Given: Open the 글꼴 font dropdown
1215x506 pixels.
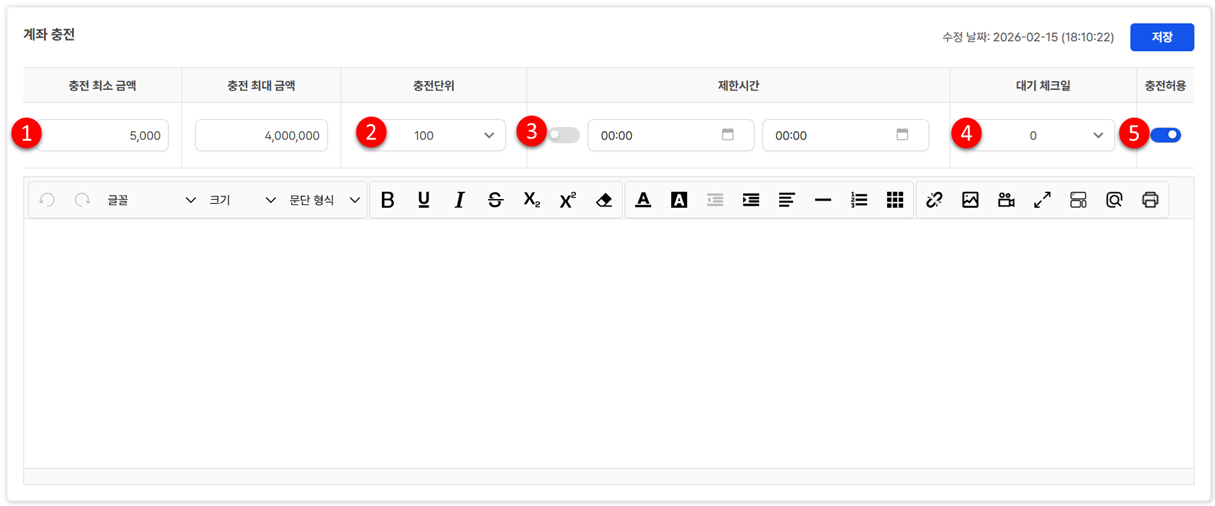Looking at the screenshot, I should point(151,200).
